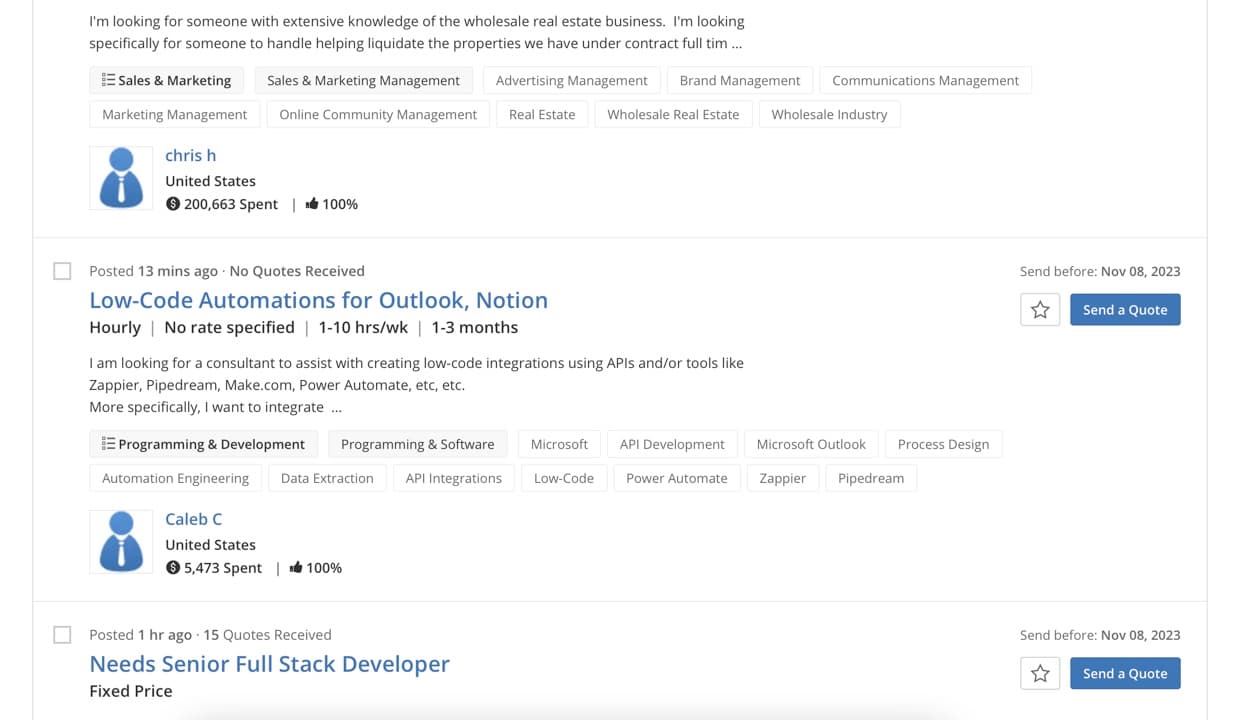Click the dollar spent icon next to Caleb C
The width and height of the screenshot is (1241, 720).
[174, 567]
